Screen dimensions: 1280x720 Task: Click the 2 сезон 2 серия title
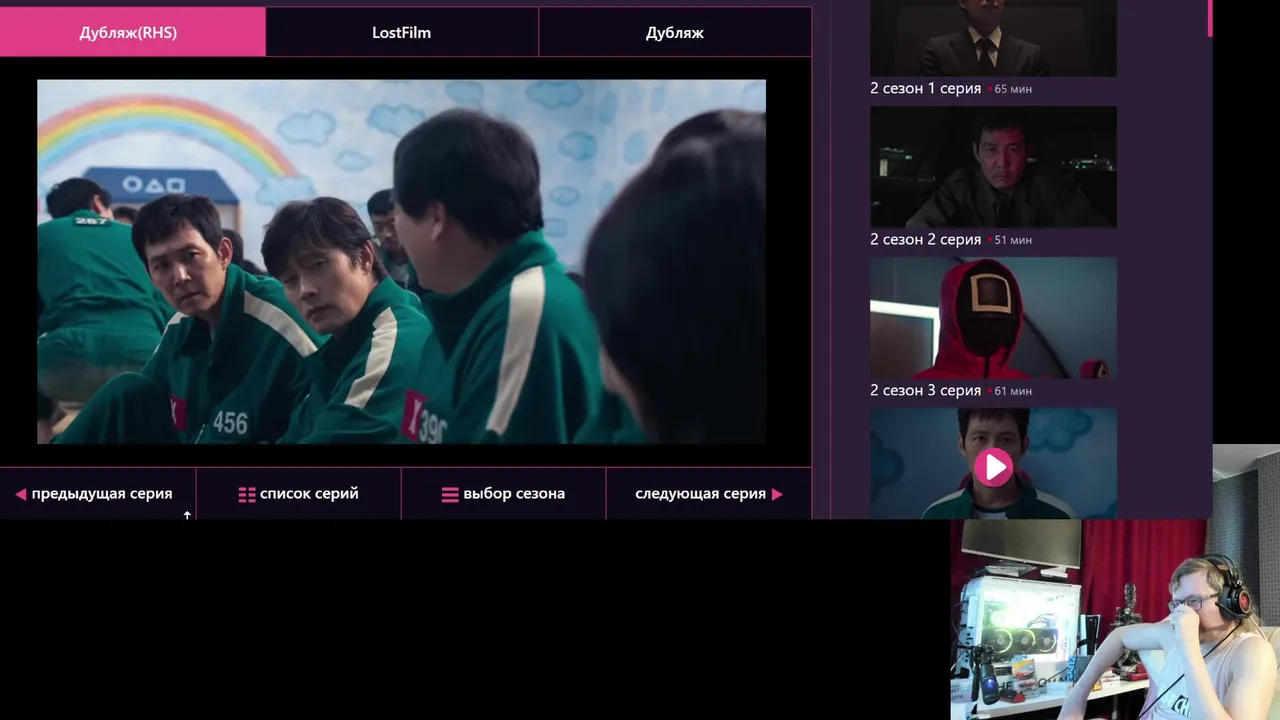coord(925,239)
